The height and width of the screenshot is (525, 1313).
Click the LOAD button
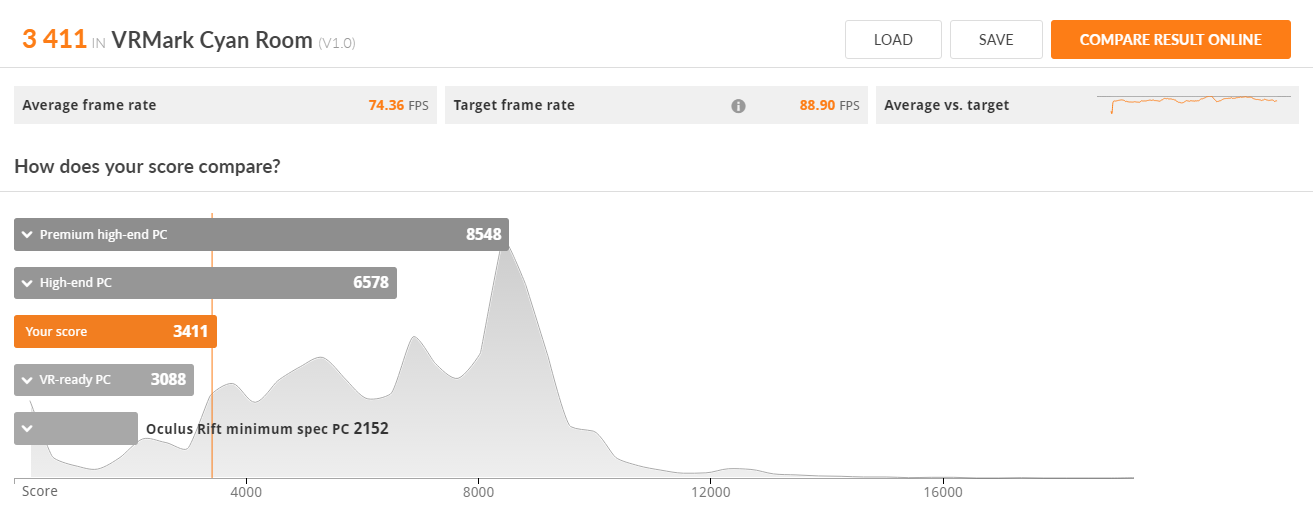(893, 40)
